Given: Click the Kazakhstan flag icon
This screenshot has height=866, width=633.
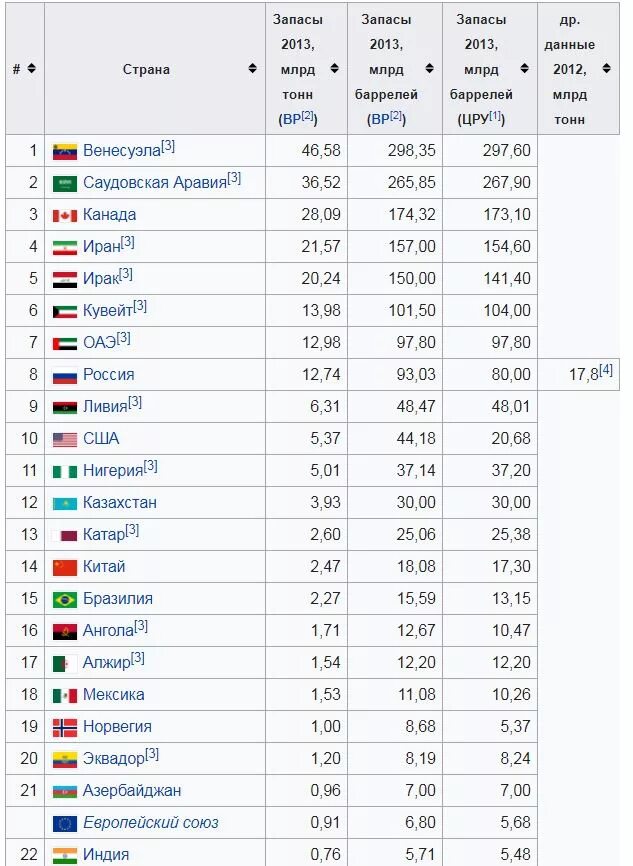Looking at the screenshot, I should 65,504.
